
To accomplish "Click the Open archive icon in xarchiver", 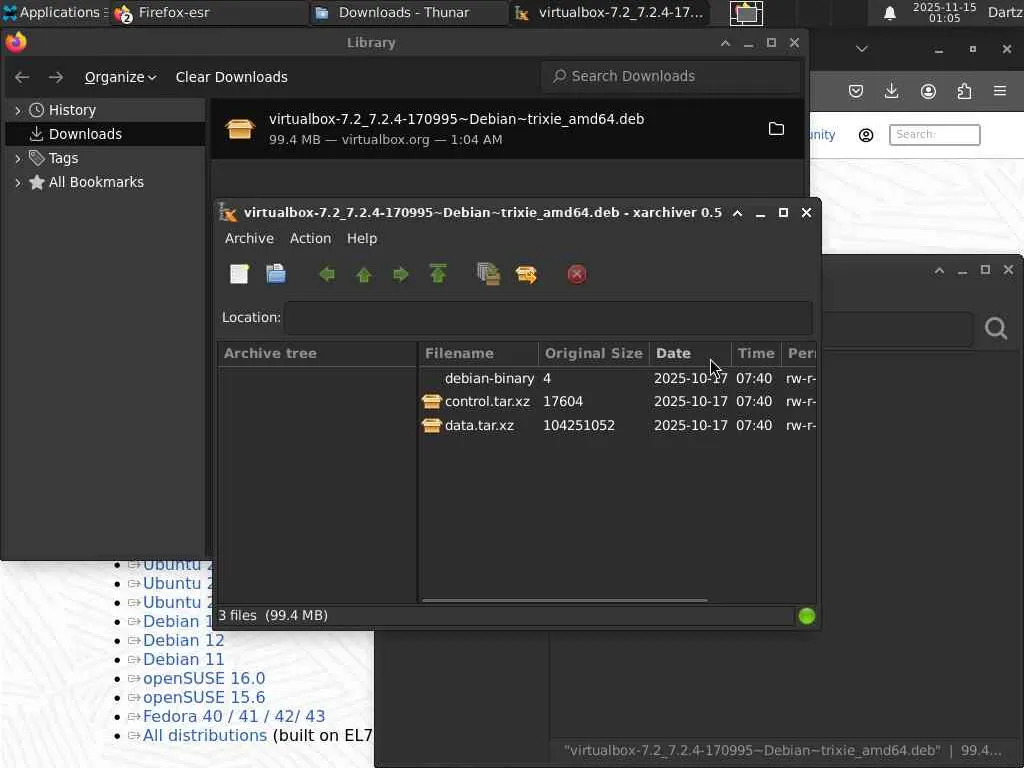I will click(276, 274).
